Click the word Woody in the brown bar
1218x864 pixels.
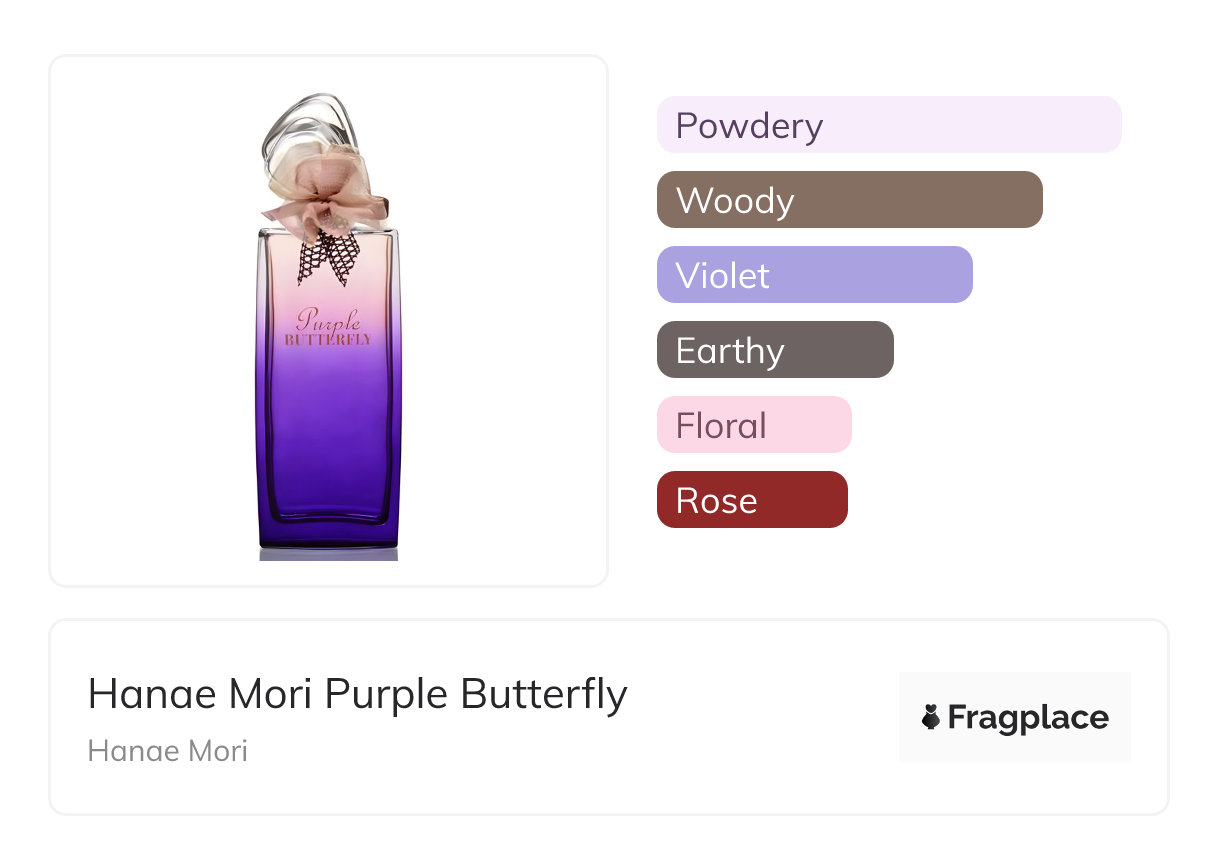735,201
